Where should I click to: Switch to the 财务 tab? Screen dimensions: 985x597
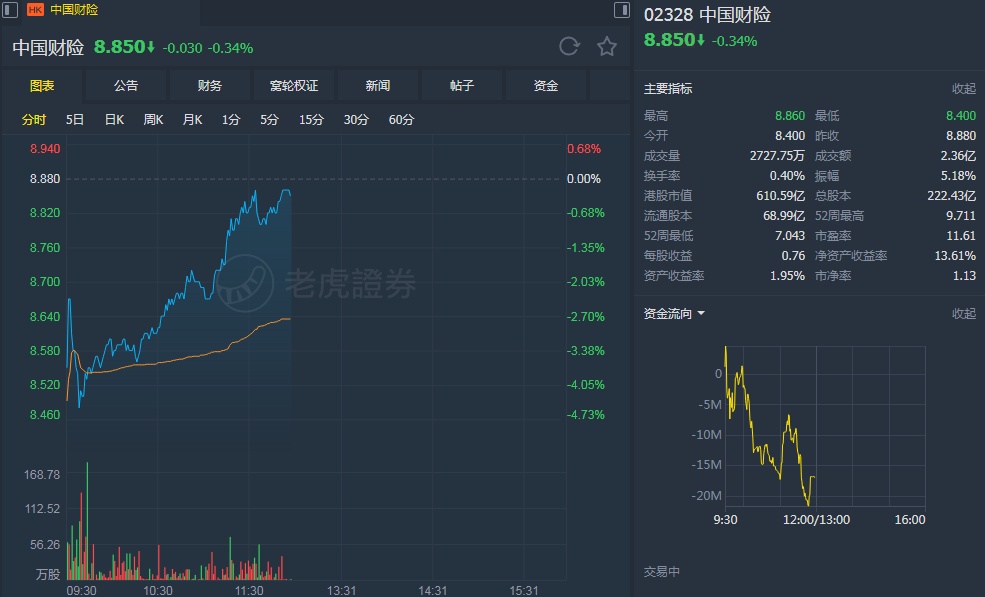click(x=210, y=86)
